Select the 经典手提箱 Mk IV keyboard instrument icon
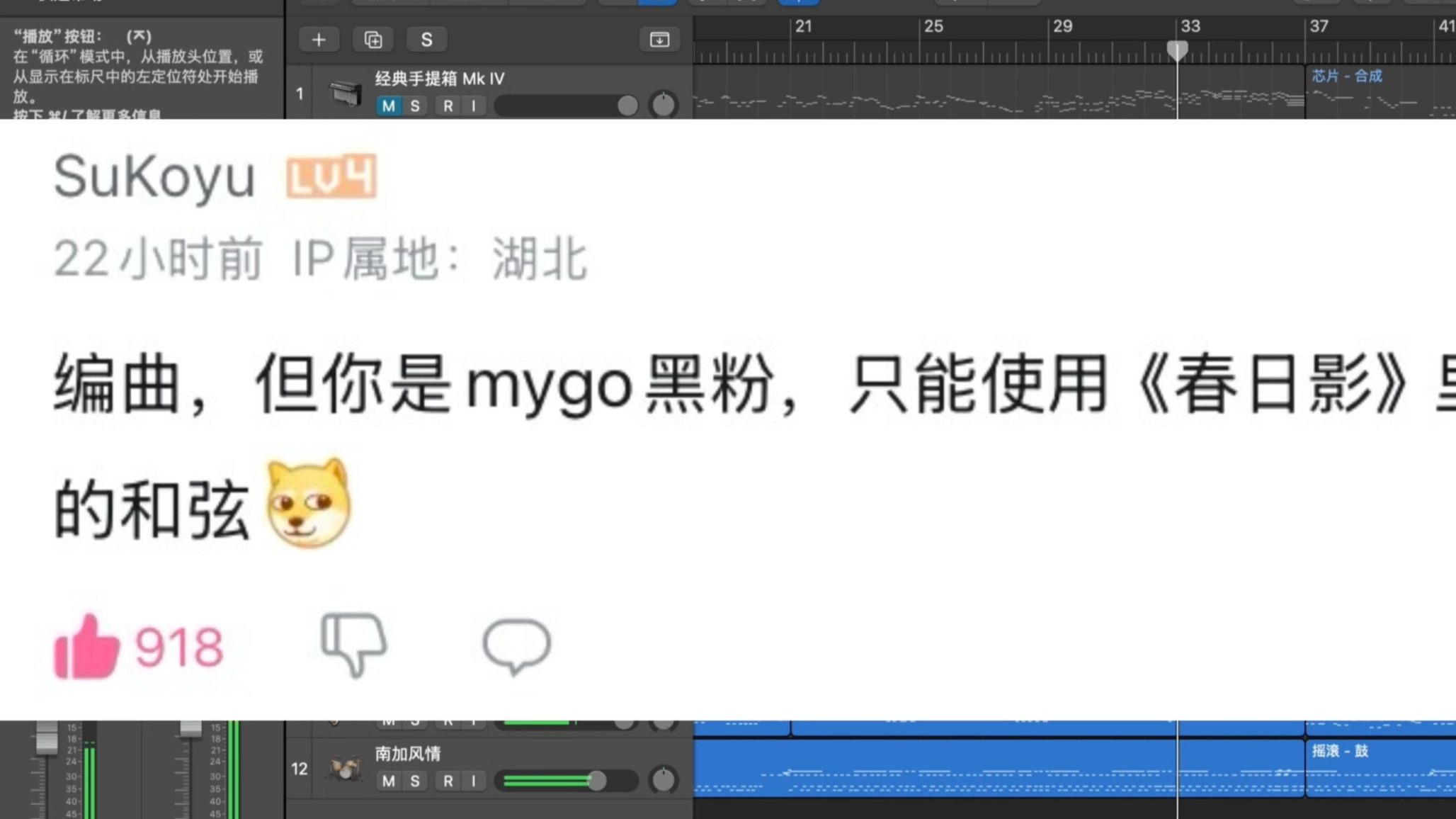 point(346,94)
